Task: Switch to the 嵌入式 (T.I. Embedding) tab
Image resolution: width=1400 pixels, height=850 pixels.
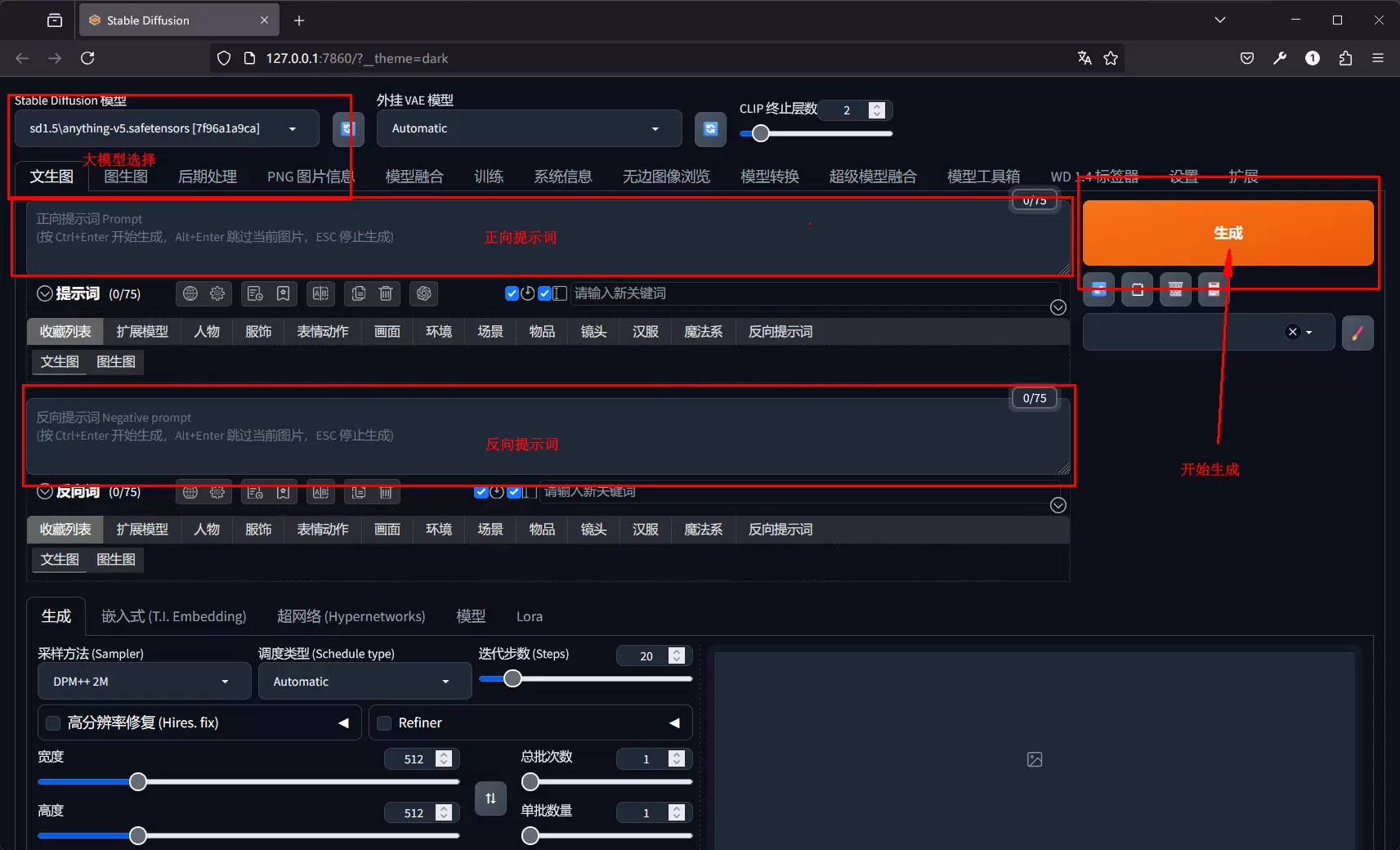Action: coord(173,616)
